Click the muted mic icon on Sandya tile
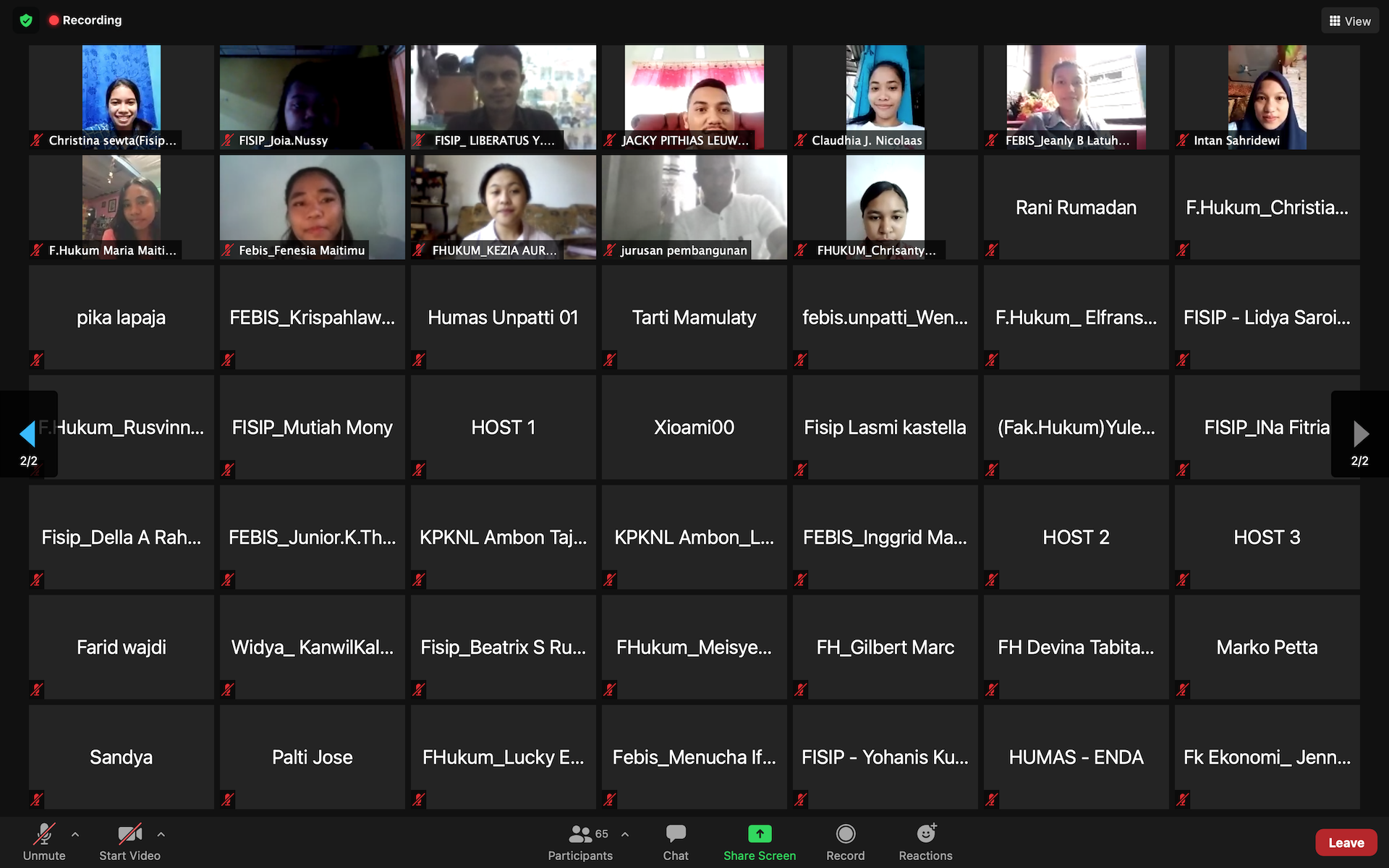The height and width of the screenshot is (868, 1389). tap(36, 799)
